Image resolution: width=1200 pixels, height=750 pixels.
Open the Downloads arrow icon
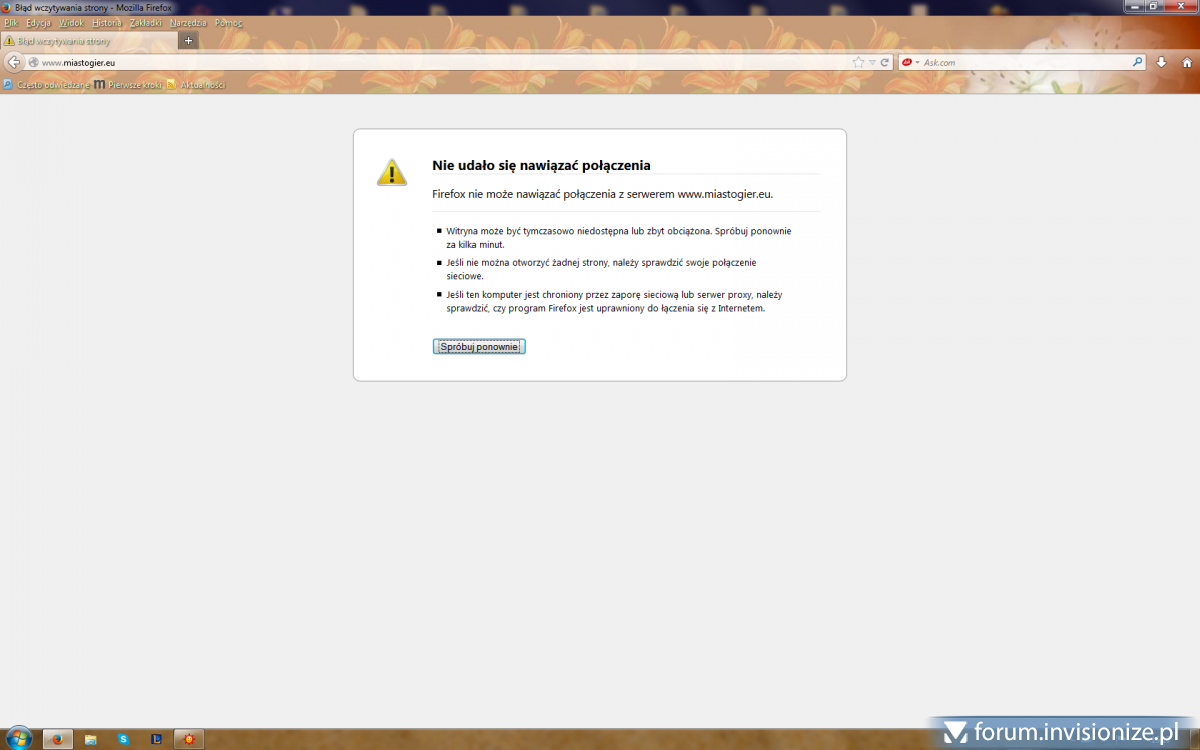1162,62
